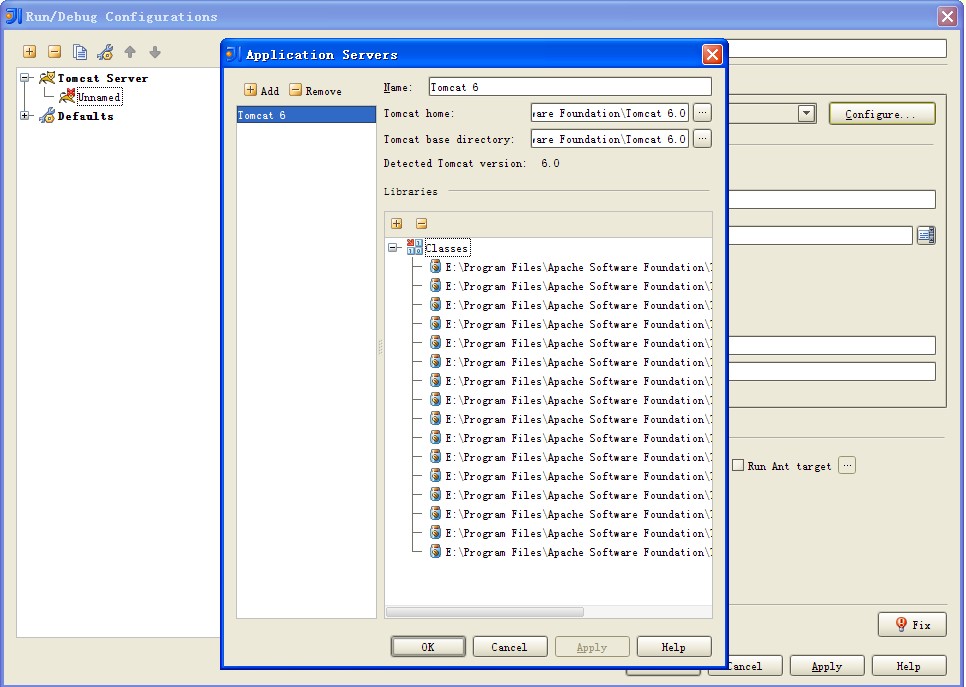Move configuration down with arrow icon
The height and width of the screenshot is (687, 966).
(x=156, y=51)
